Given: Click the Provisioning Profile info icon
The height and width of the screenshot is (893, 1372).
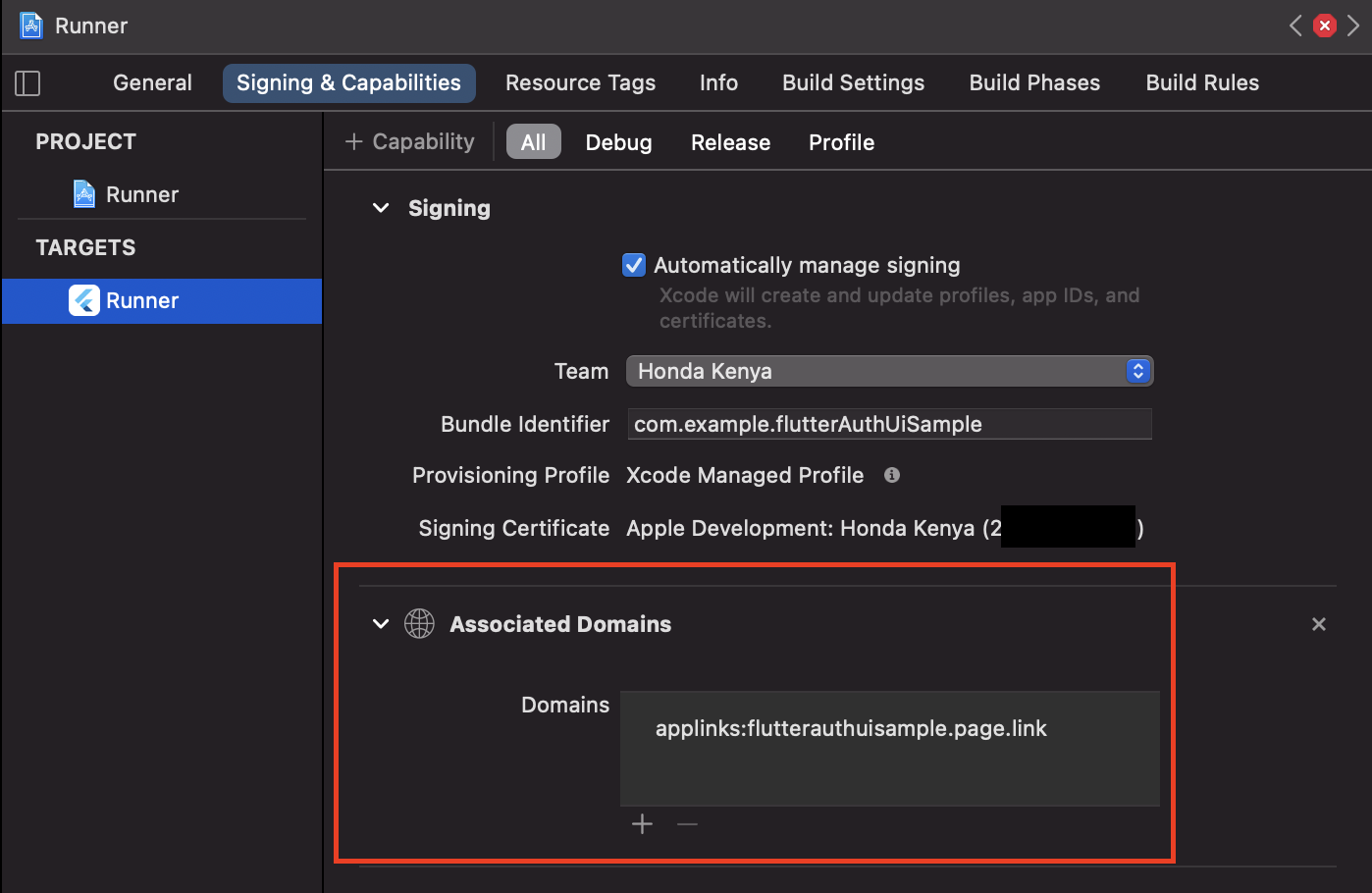Looking at the screenshot, I should pos(892,475).
